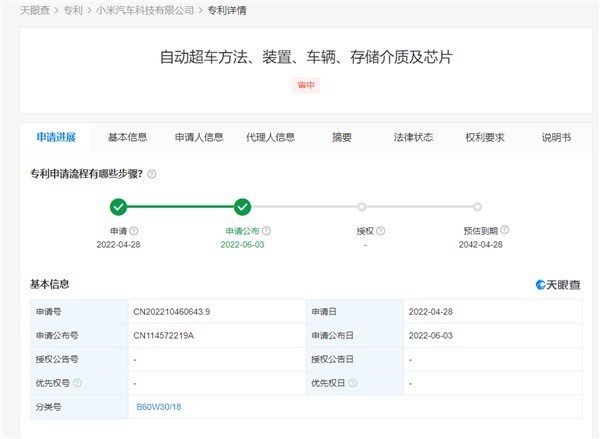Click help icon next to 申请 step
The width and height of the screenshot is (600, 439).
[134, 231]
